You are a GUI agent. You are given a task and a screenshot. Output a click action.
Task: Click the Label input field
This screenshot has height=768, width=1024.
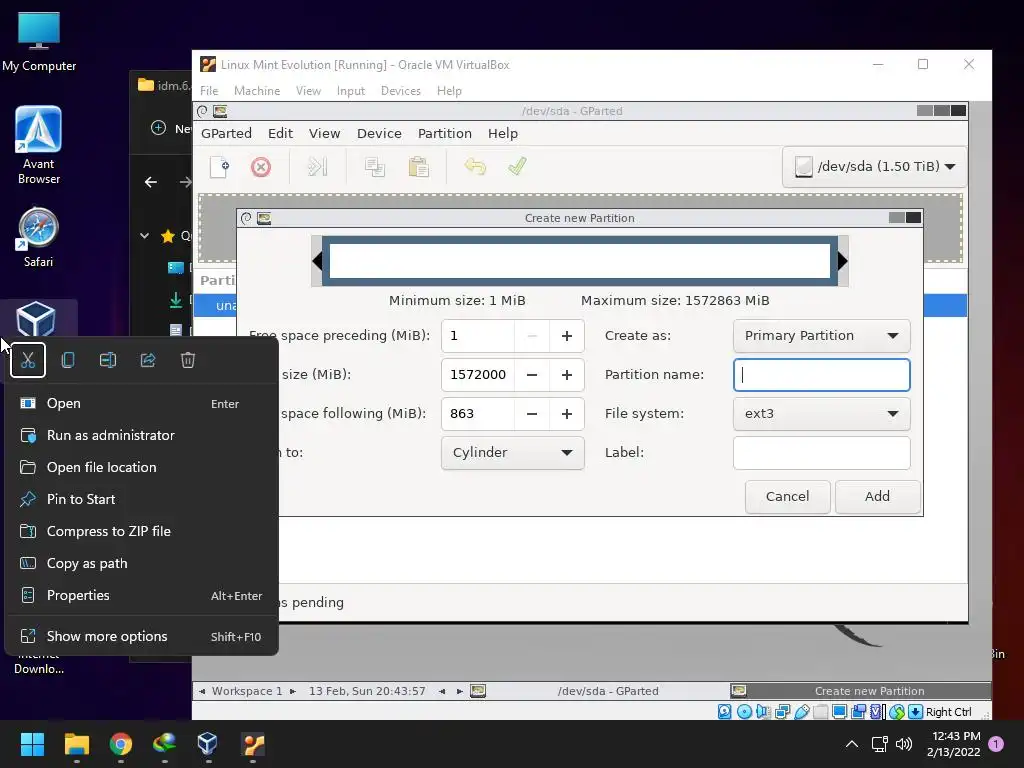822,453
